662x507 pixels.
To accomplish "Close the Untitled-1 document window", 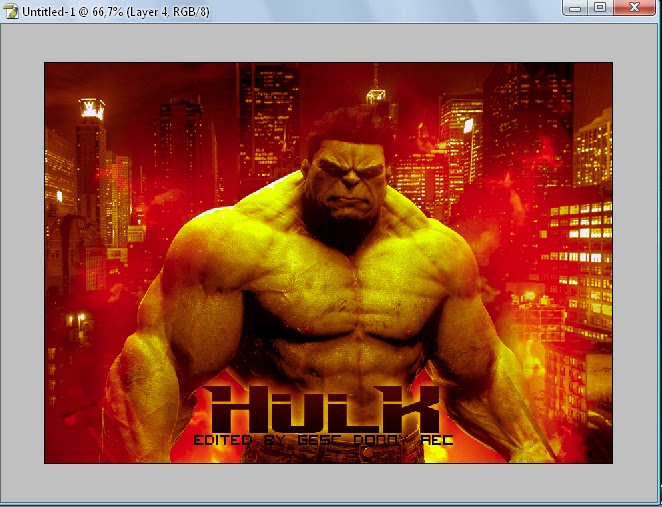I will (x=634, y=8).
